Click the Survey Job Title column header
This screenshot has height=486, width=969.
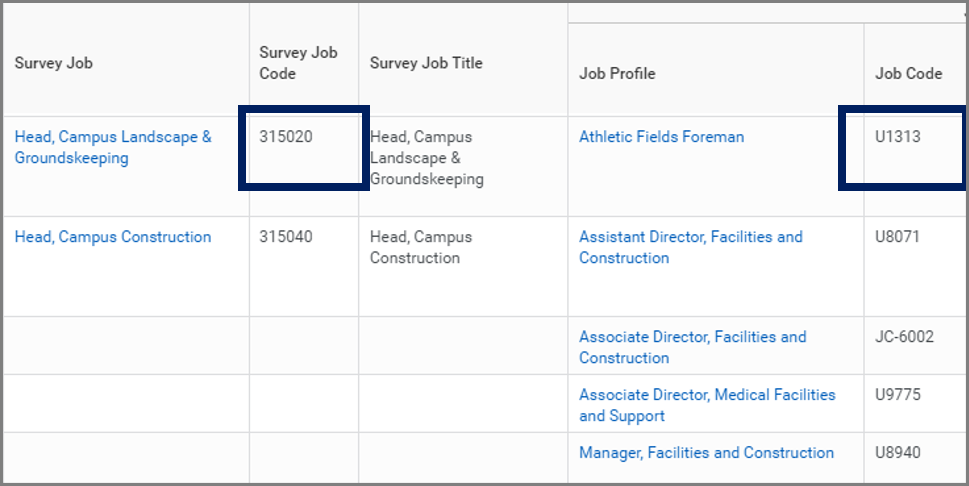click(x=426, y=63)
